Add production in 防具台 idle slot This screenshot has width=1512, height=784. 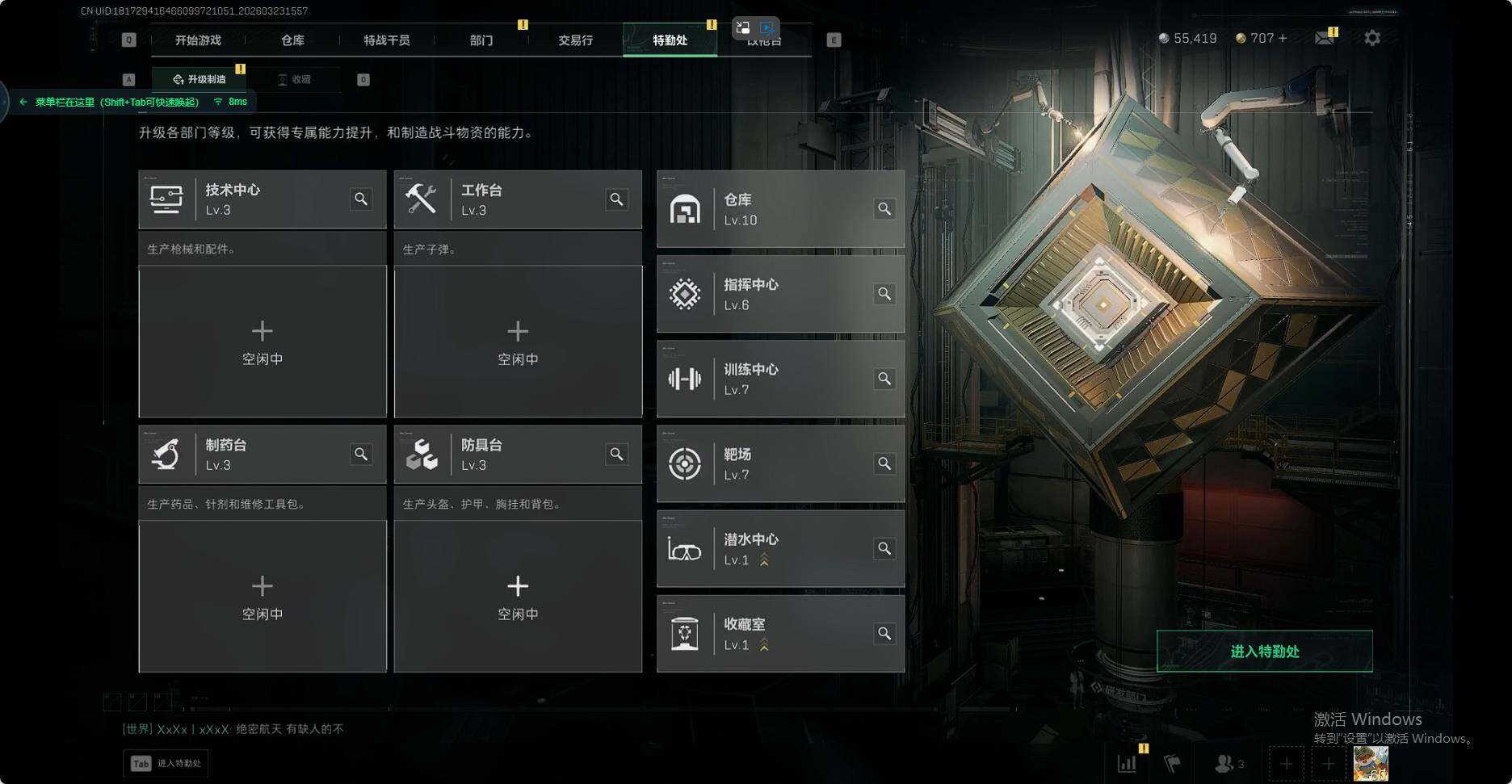point(518,596)
